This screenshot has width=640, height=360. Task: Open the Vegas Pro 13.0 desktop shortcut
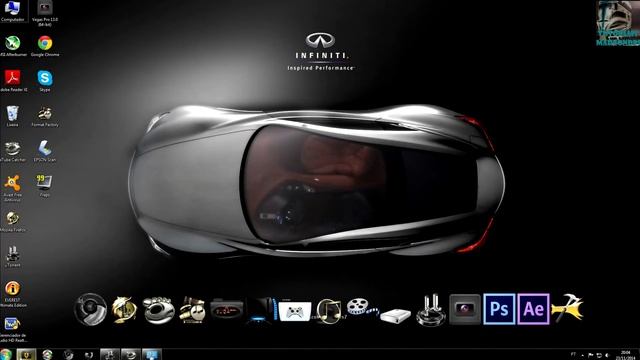pos(45,13)
